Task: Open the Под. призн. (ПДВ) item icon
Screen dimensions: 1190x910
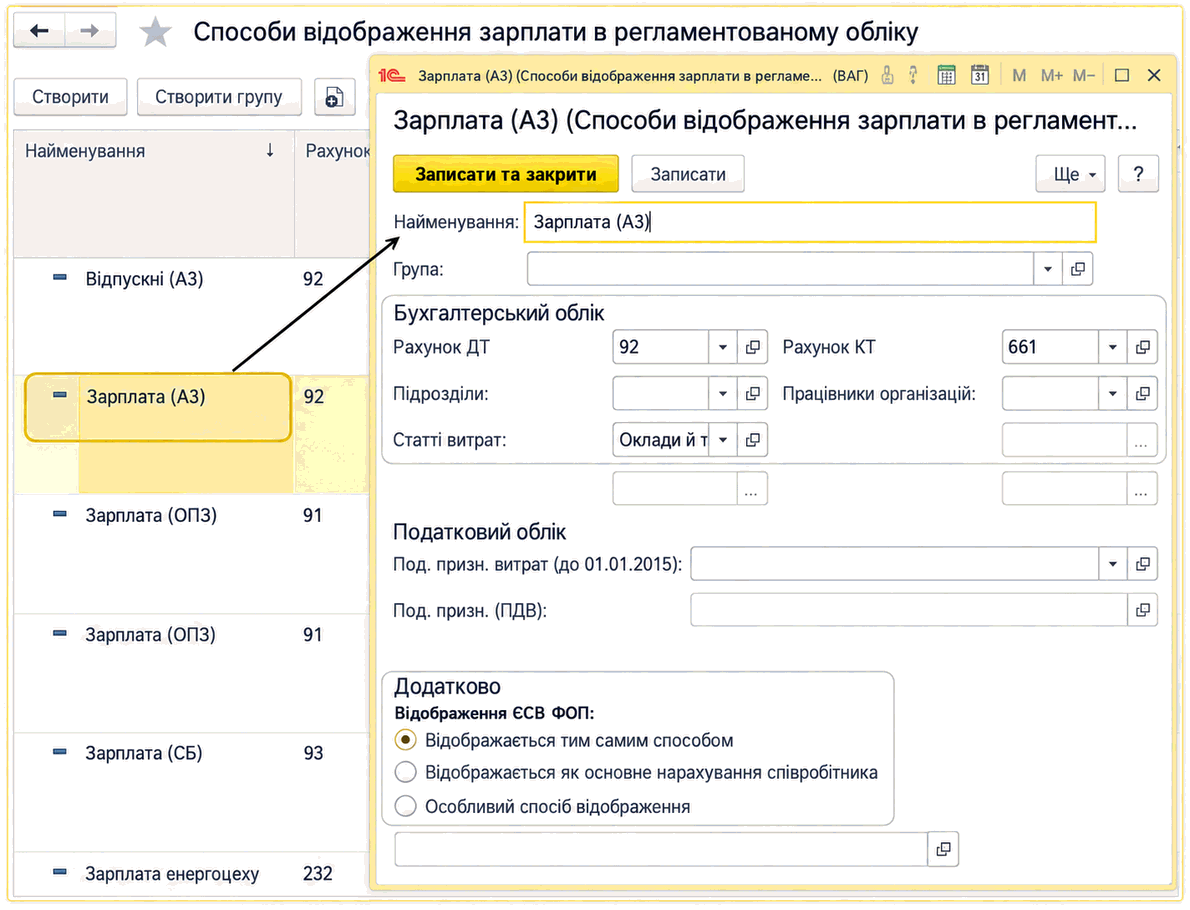Action: click(x=1142, y=610)
